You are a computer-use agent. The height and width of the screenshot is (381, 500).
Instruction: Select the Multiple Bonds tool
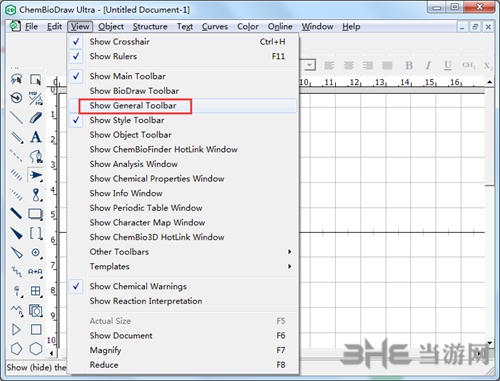[x=16, y=137]
